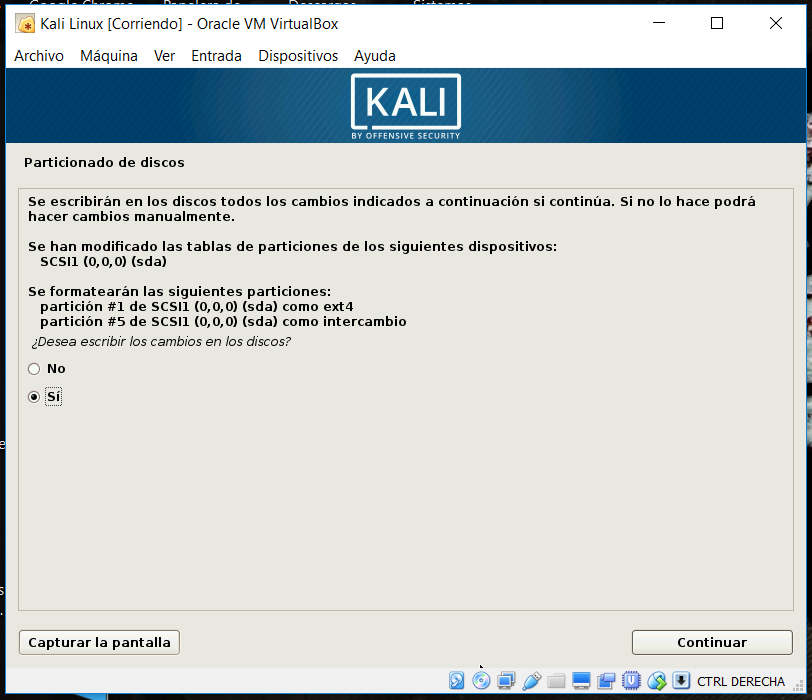Open the Ayuda menu
The height and width of the screenshot is (700, 812).
pos(375,56)
